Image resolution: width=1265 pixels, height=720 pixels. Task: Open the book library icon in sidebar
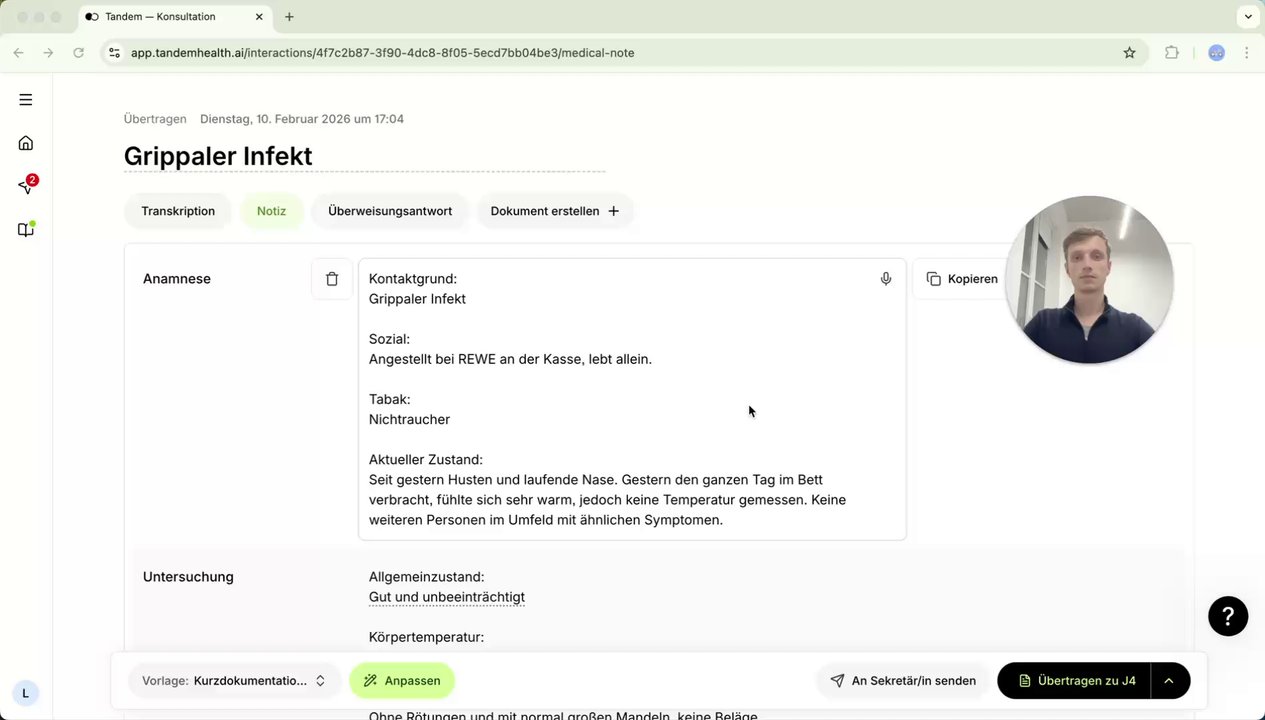pos(26,230)
